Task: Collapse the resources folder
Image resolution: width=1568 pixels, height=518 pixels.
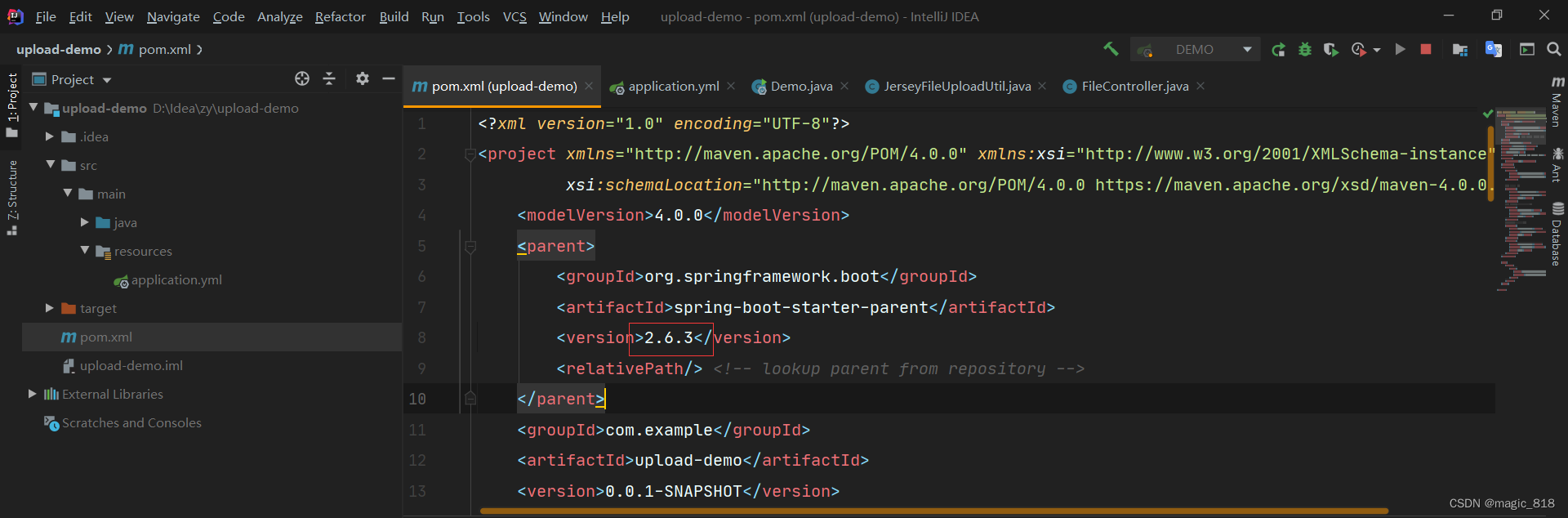Action: tap(85, 250)
